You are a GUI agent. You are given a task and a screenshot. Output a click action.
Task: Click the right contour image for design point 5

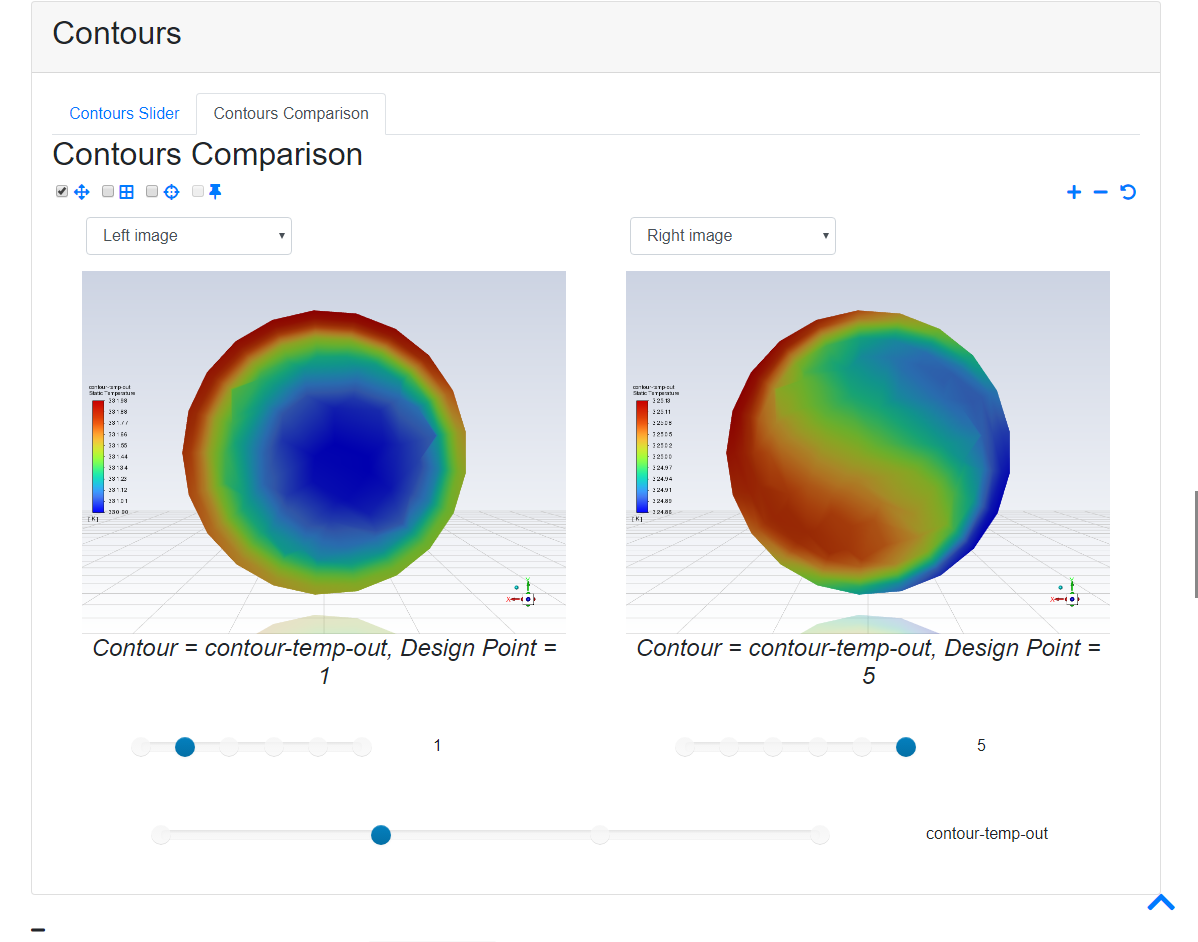coord(868,452)
